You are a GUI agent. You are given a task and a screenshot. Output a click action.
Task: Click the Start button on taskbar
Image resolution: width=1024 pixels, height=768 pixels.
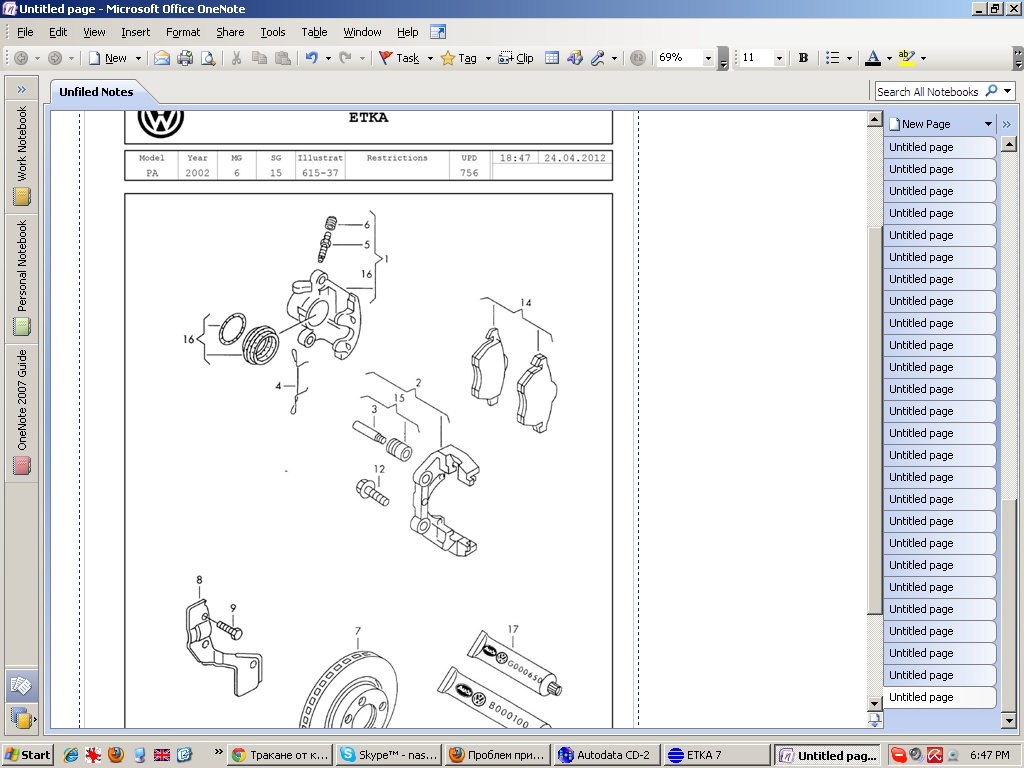tap(28, 755)
